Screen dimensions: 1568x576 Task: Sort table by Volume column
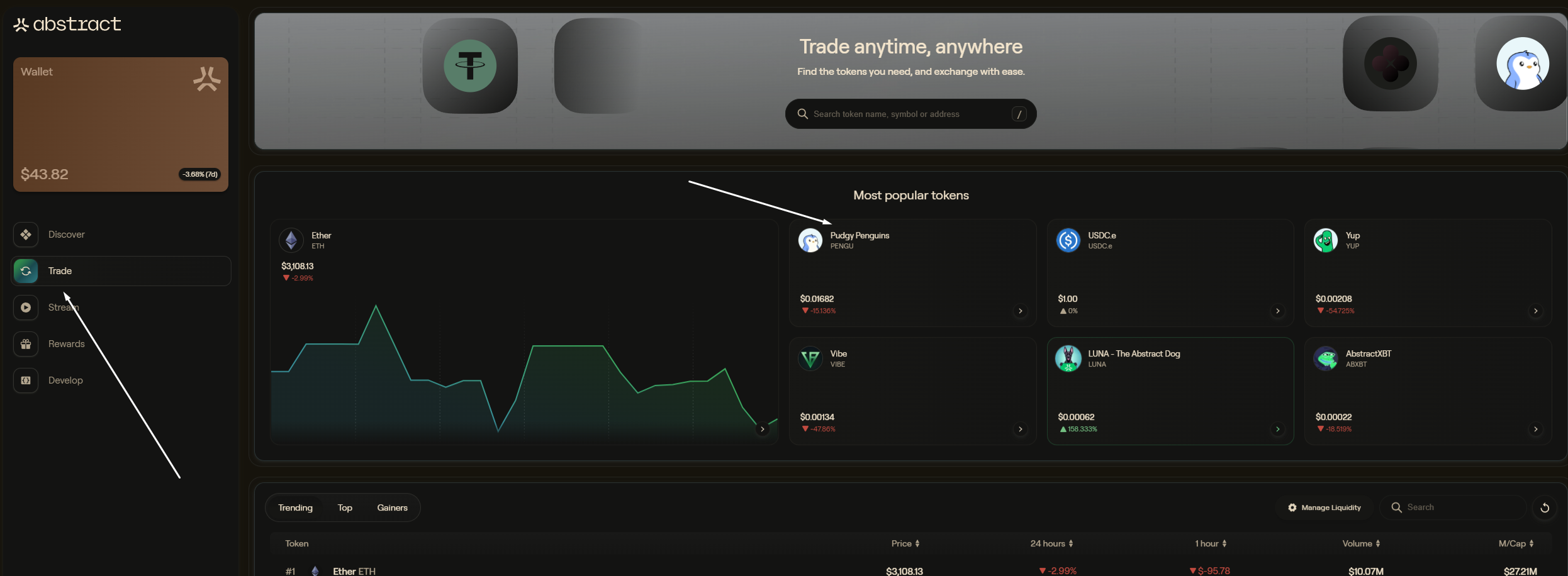tap(1361, 543)
